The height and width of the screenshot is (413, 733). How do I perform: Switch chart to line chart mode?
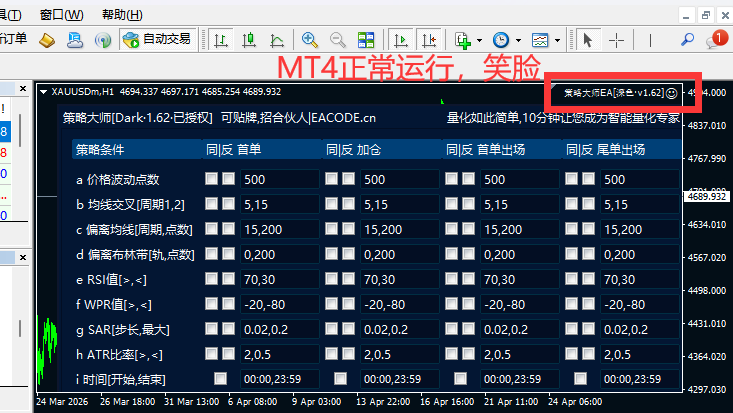[277, 40]
